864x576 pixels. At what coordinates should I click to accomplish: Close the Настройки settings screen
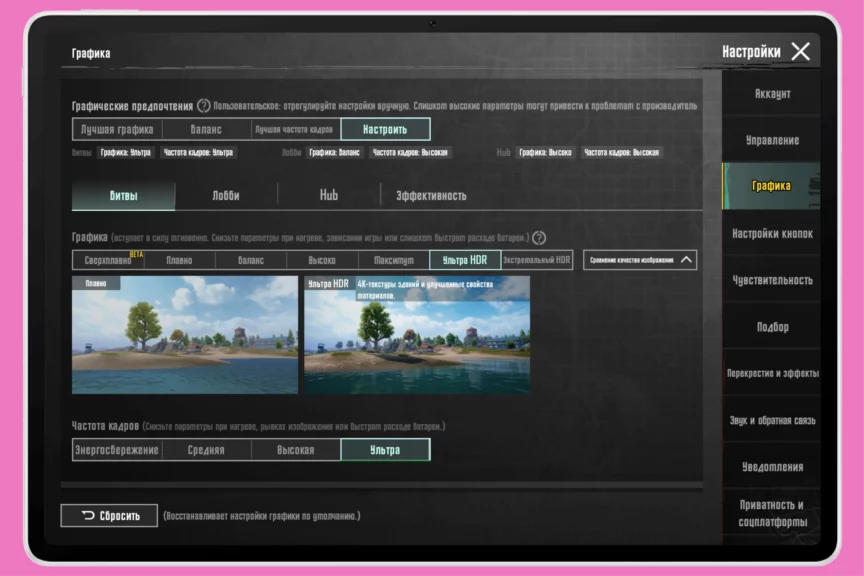[x=800, y=52]
